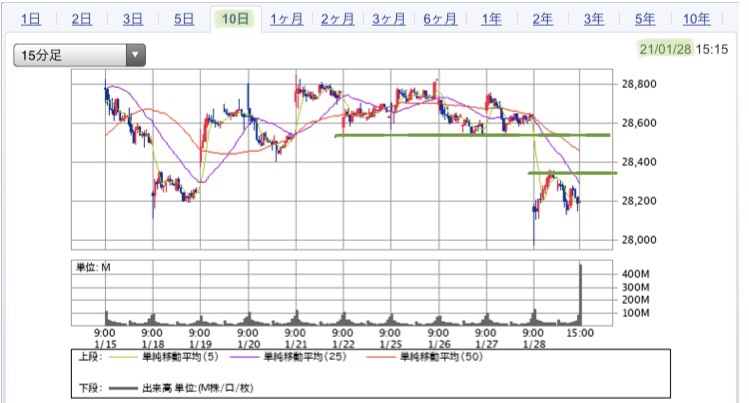Click the 9:00 1/19 time axis label

pos(200,338)
